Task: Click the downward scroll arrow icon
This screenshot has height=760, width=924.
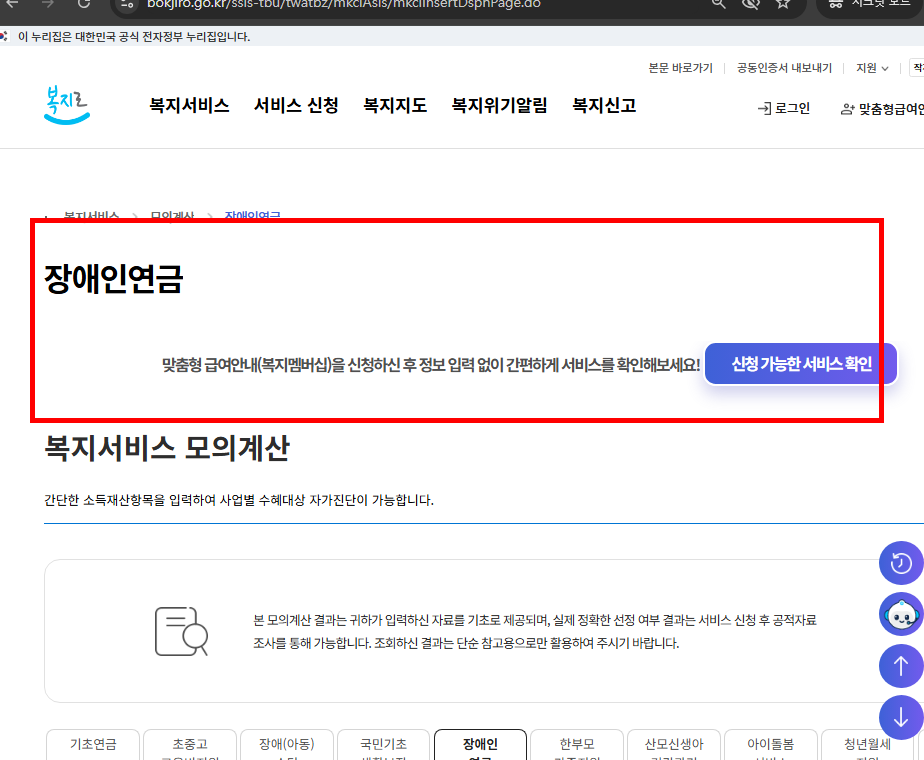Action: [902, 716]
